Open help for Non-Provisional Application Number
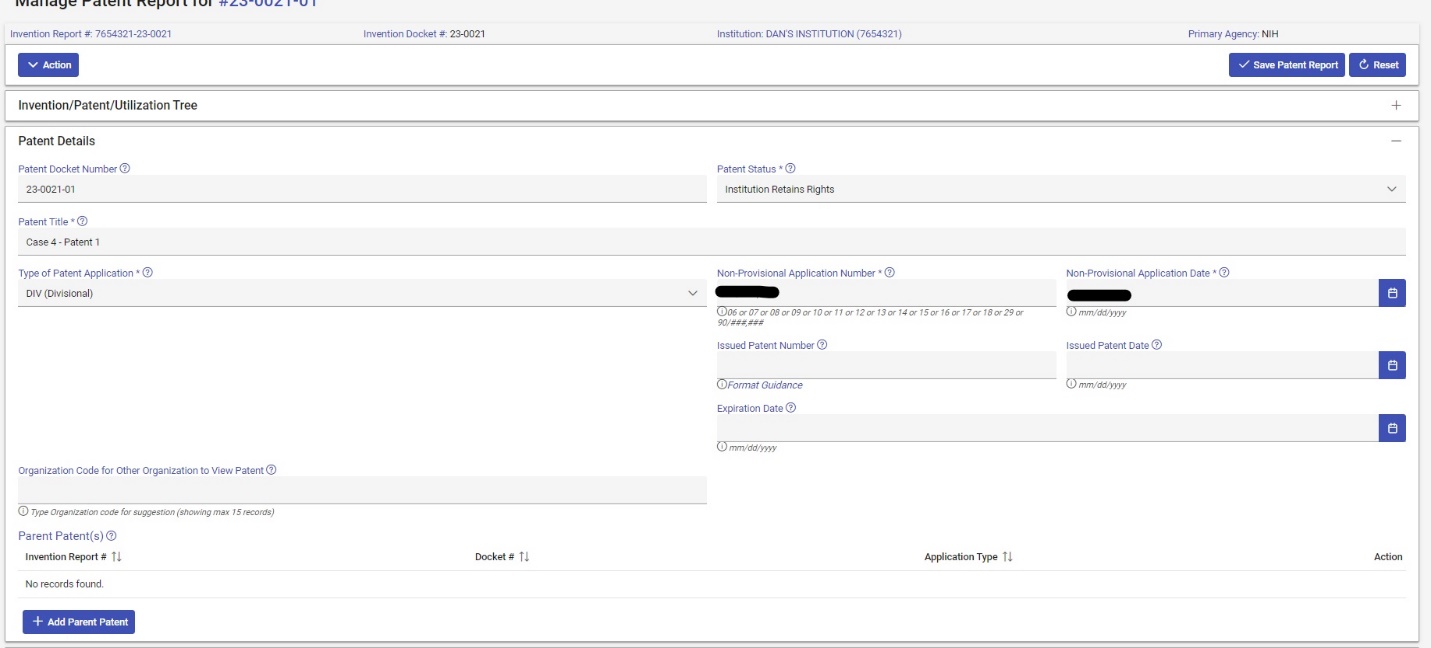1431x648 pixels. [x=889, y=273]
